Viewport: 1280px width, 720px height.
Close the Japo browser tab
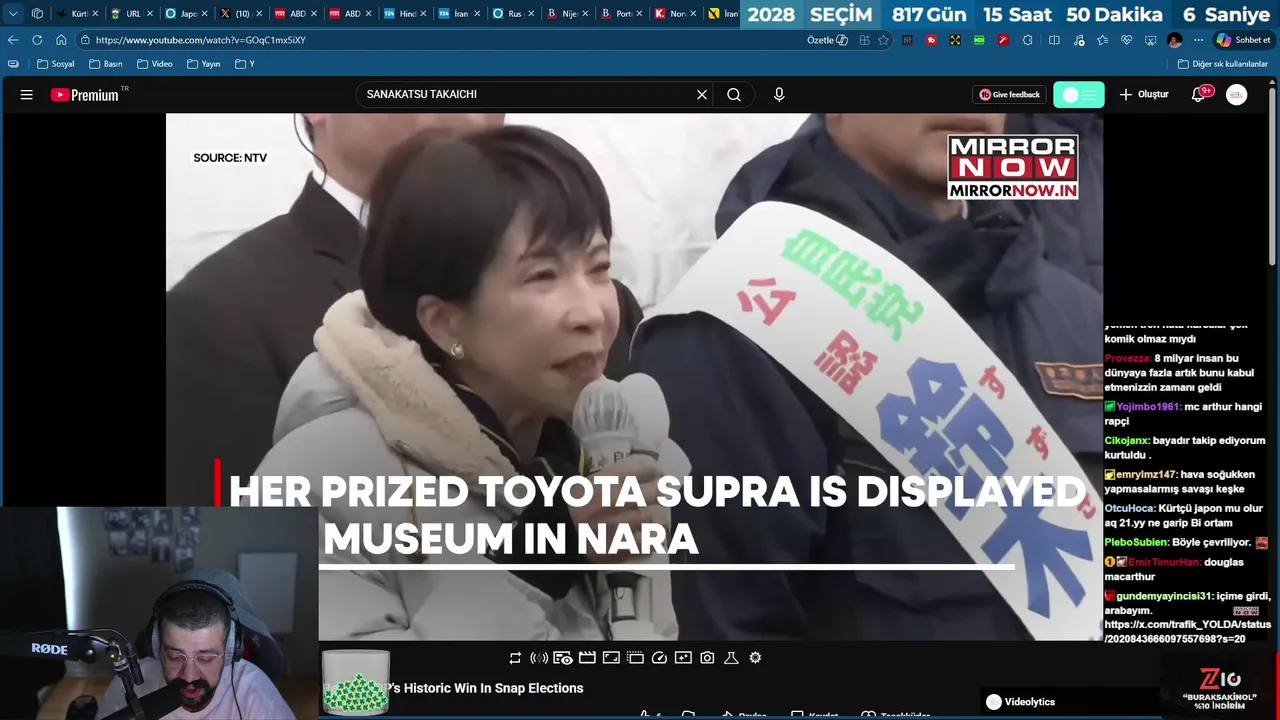pos(203,14)
